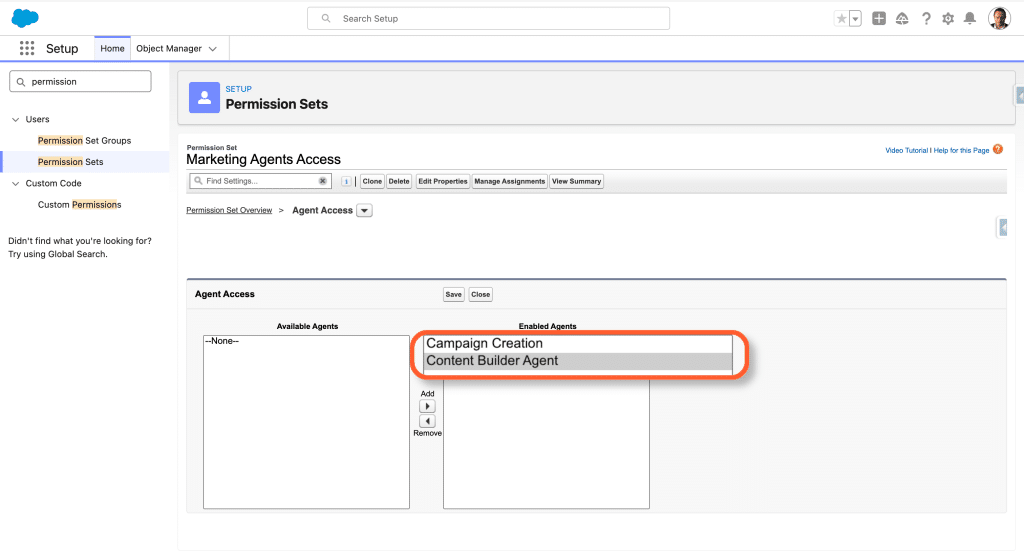Select Permission Set Groups in sidebar
1024x559 pixels.
(84, 141)
